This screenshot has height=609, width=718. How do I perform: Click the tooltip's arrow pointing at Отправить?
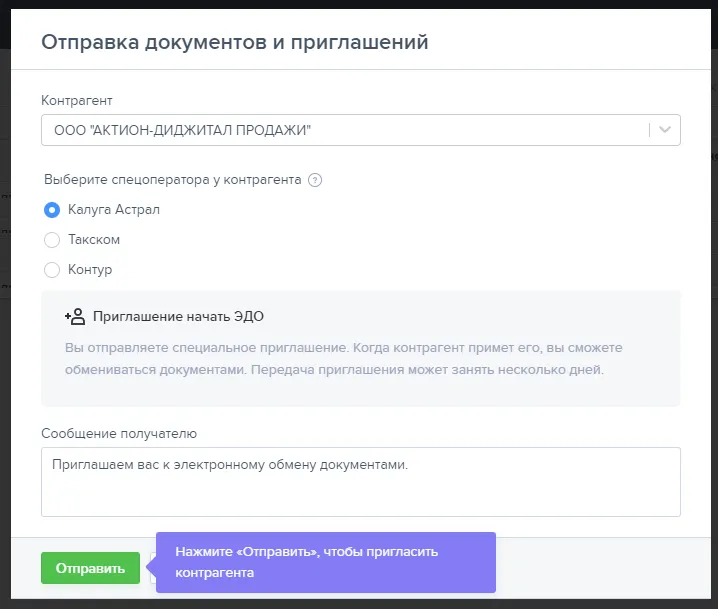pos(152,567)
